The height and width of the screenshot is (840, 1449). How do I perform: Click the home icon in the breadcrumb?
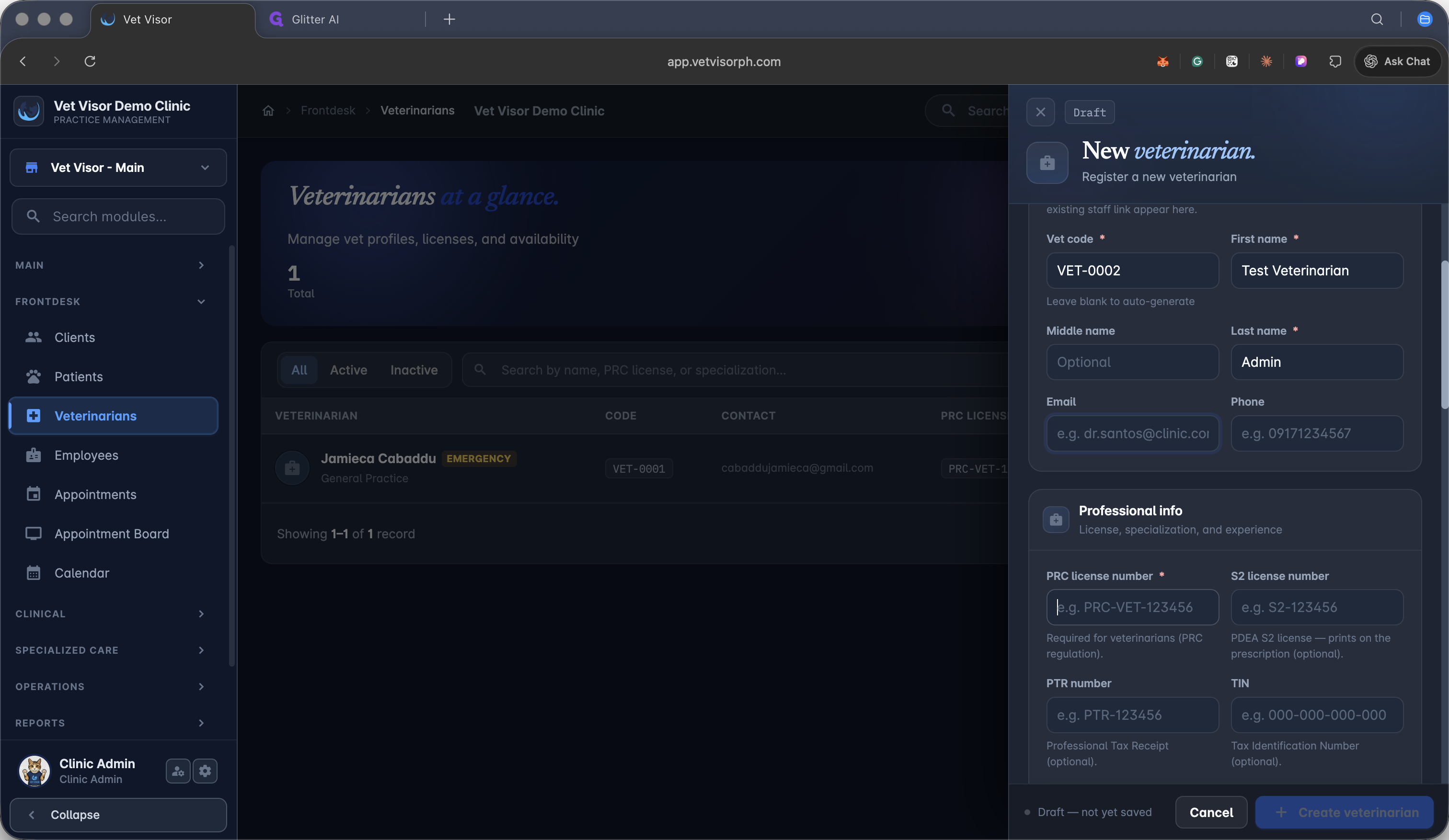pyautogui.click(x=268, y=111)
